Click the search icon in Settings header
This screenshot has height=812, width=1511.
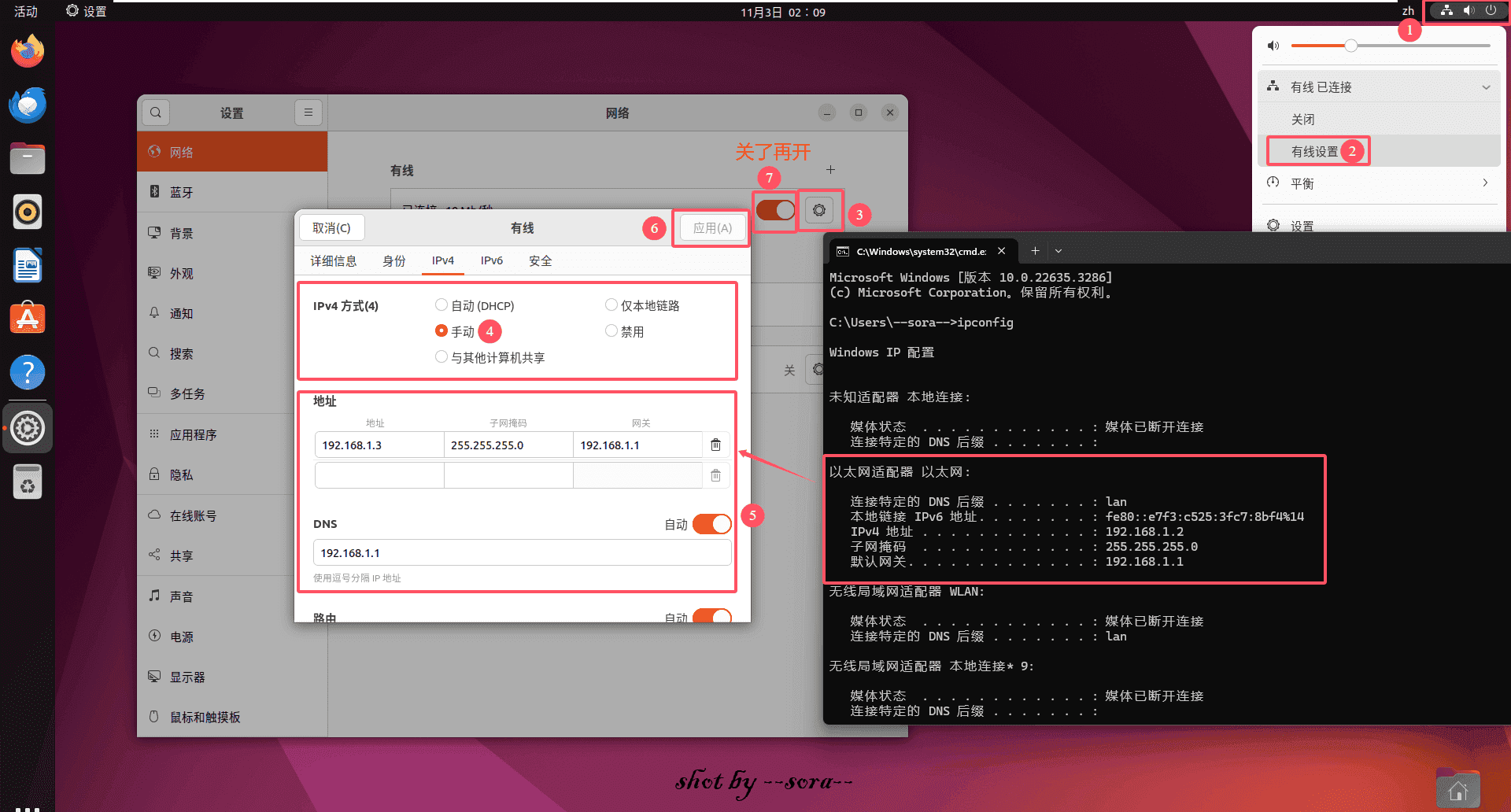tap(156, 113)
